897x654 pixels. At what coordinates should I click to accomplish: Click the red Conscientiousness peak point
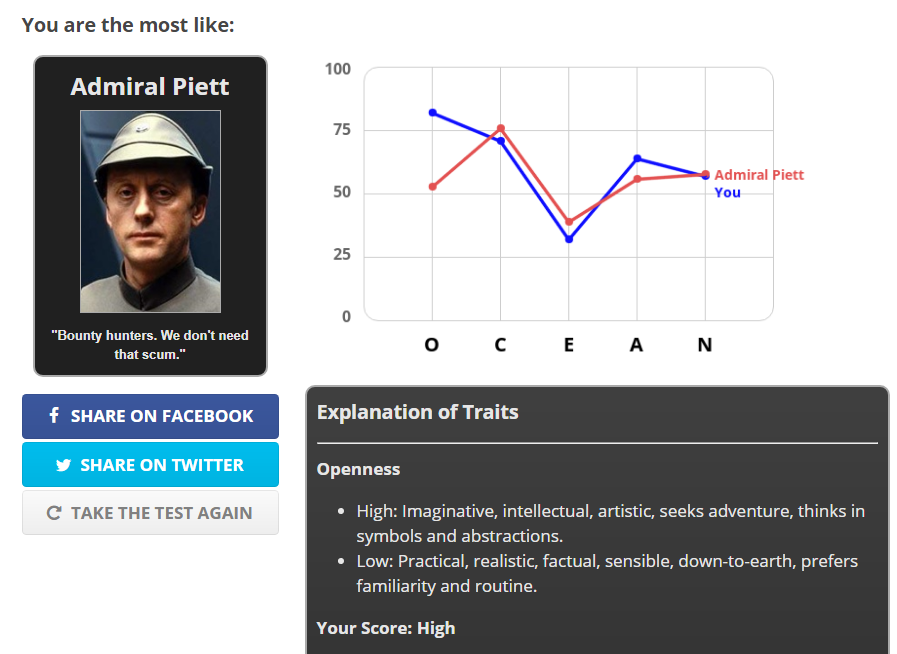[501, 128]
